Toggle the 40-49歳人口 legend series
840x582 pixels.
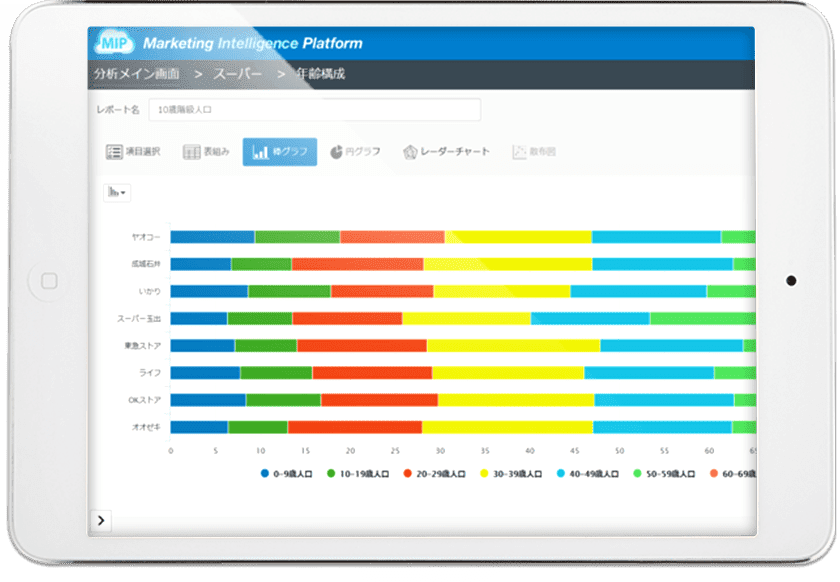(588, 474)
